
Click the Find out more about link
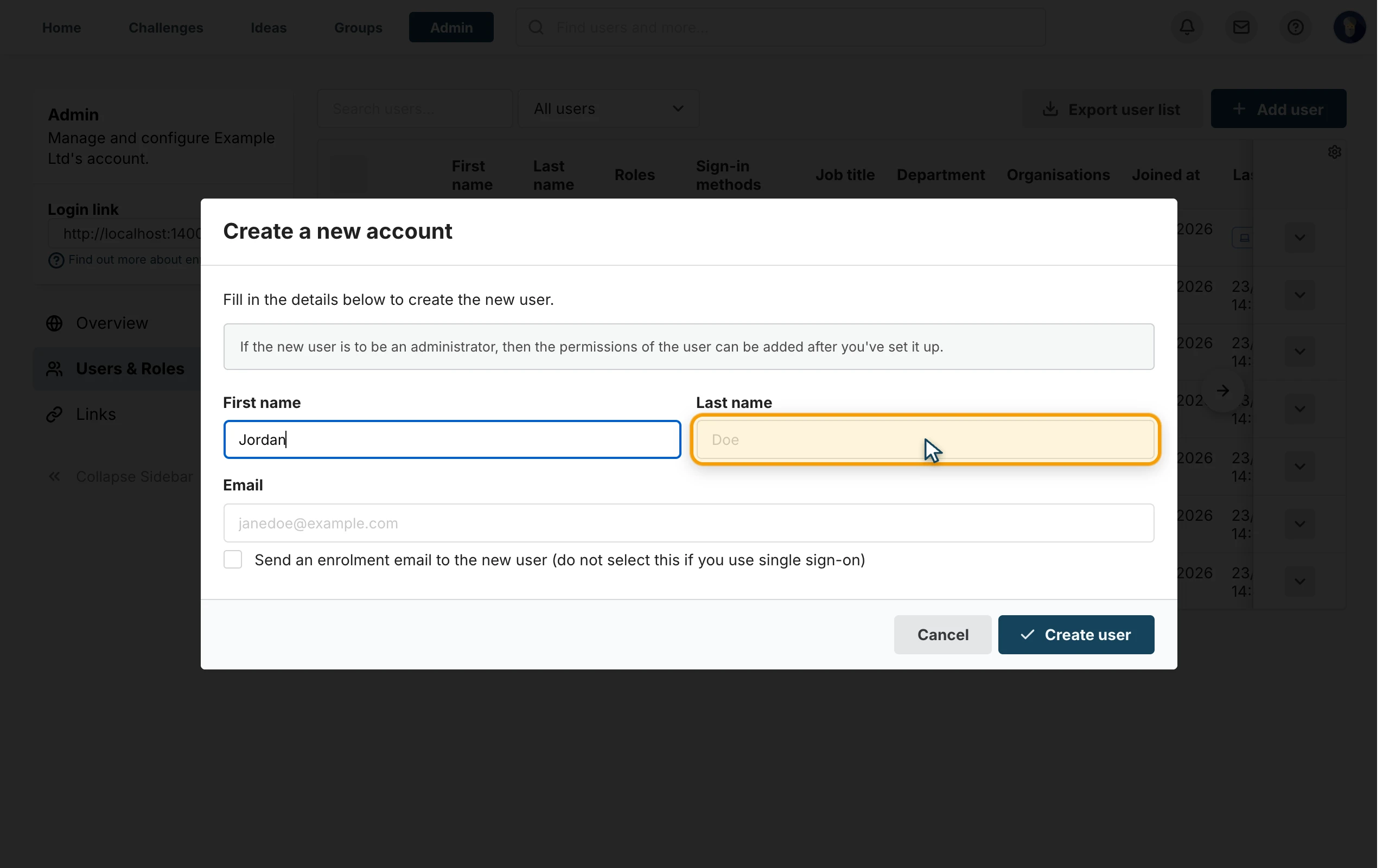click(133, 259)
